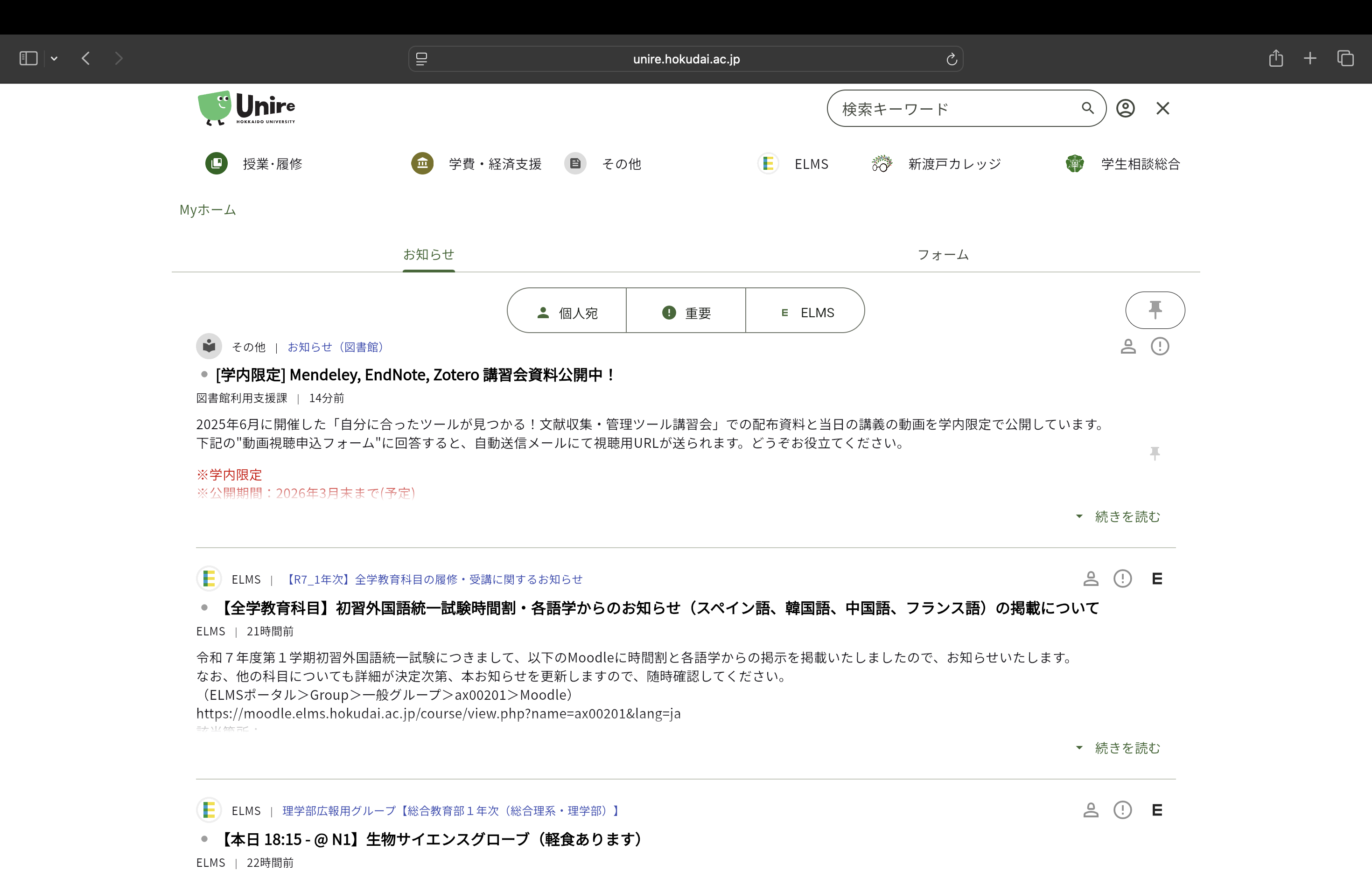Click the Myホーム breadcrumb
Screen dimensions: 1372x892
pos(208,210)
